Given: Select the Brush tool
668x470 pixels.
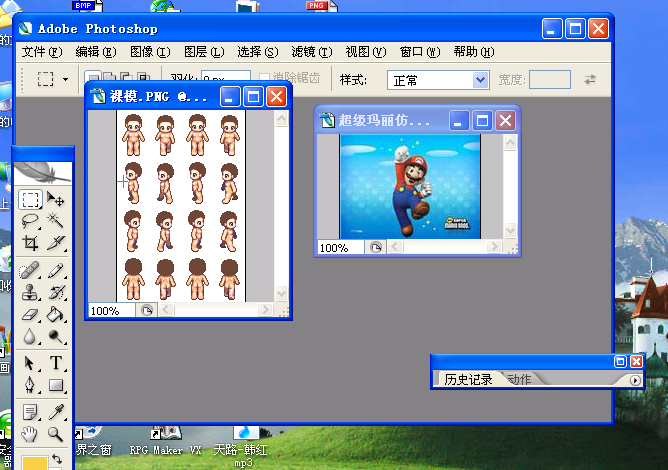Looking at the screenshot, I should coord(55,270).
